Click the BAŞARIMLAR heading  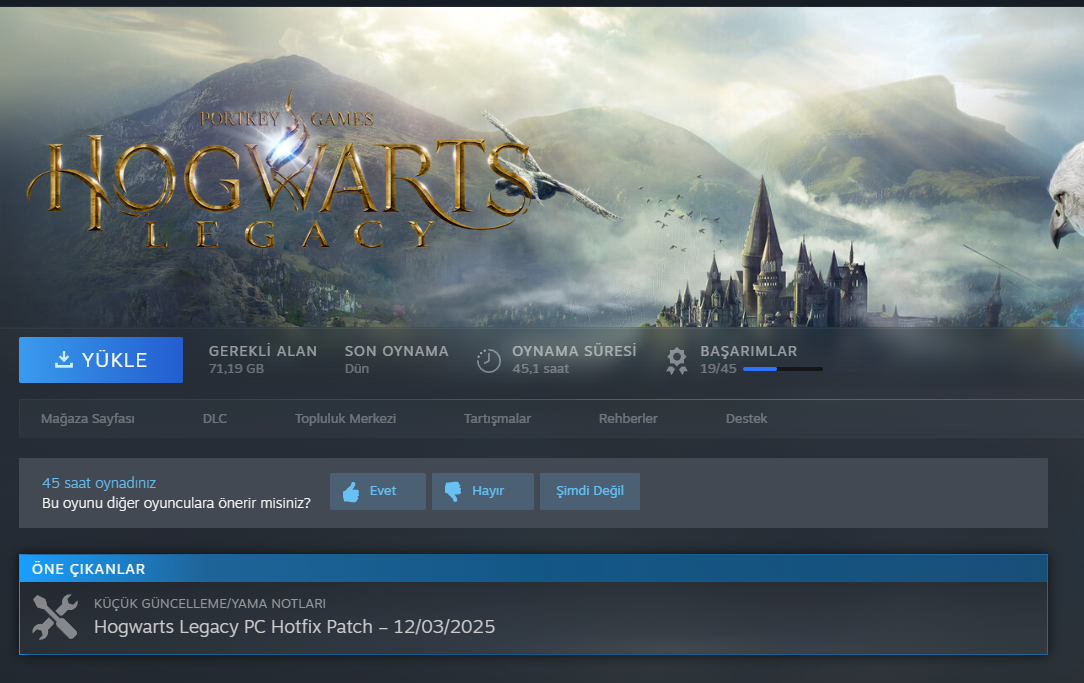749,351
